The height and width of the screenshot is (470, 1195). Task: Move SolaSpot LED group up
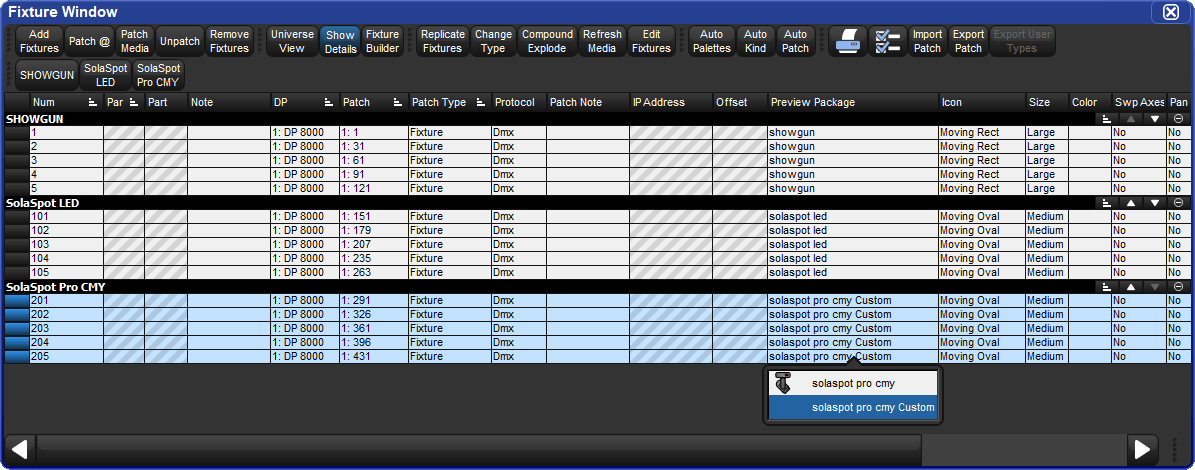pyautogui.click(x=1131, y=203)
